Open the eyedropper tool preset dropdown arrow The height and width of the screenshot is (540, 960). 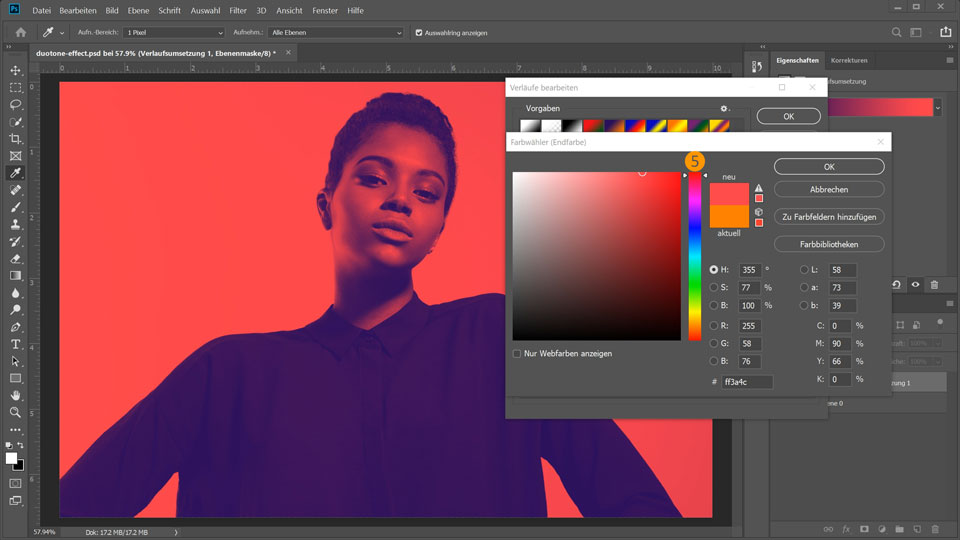tap(62, 33)
